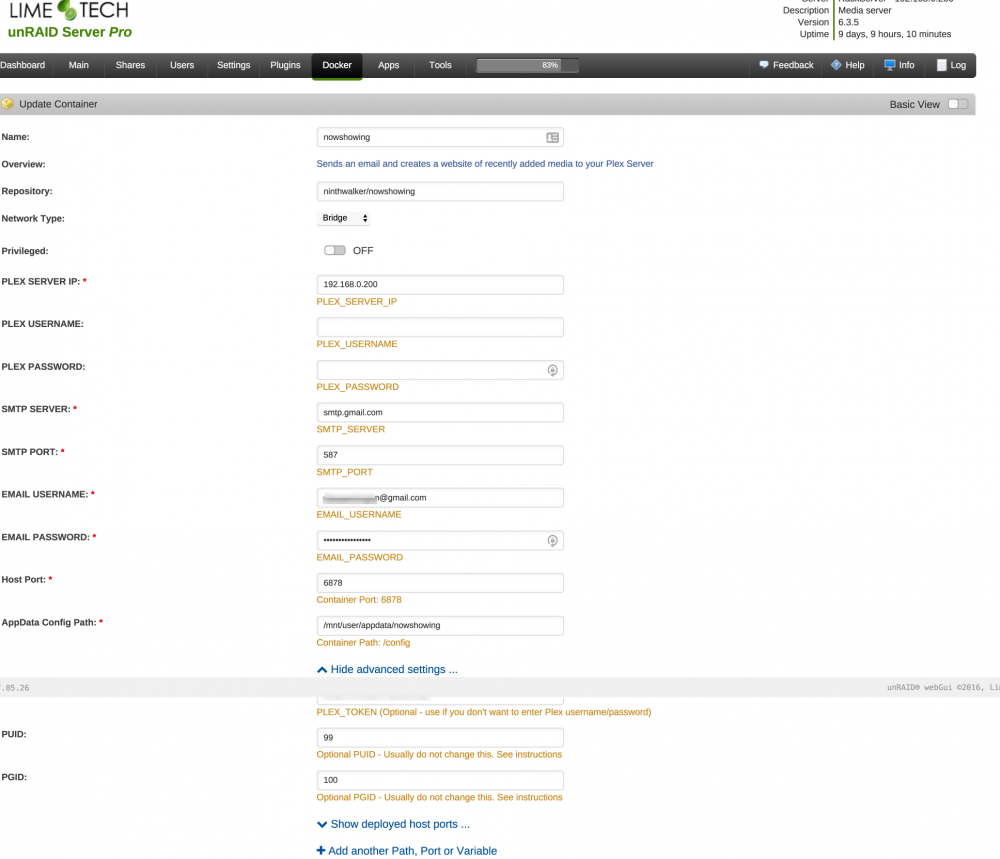Click the EMAIL USERNAME field
Screen dimensions: 1000x859
click(x=439, y=498)
